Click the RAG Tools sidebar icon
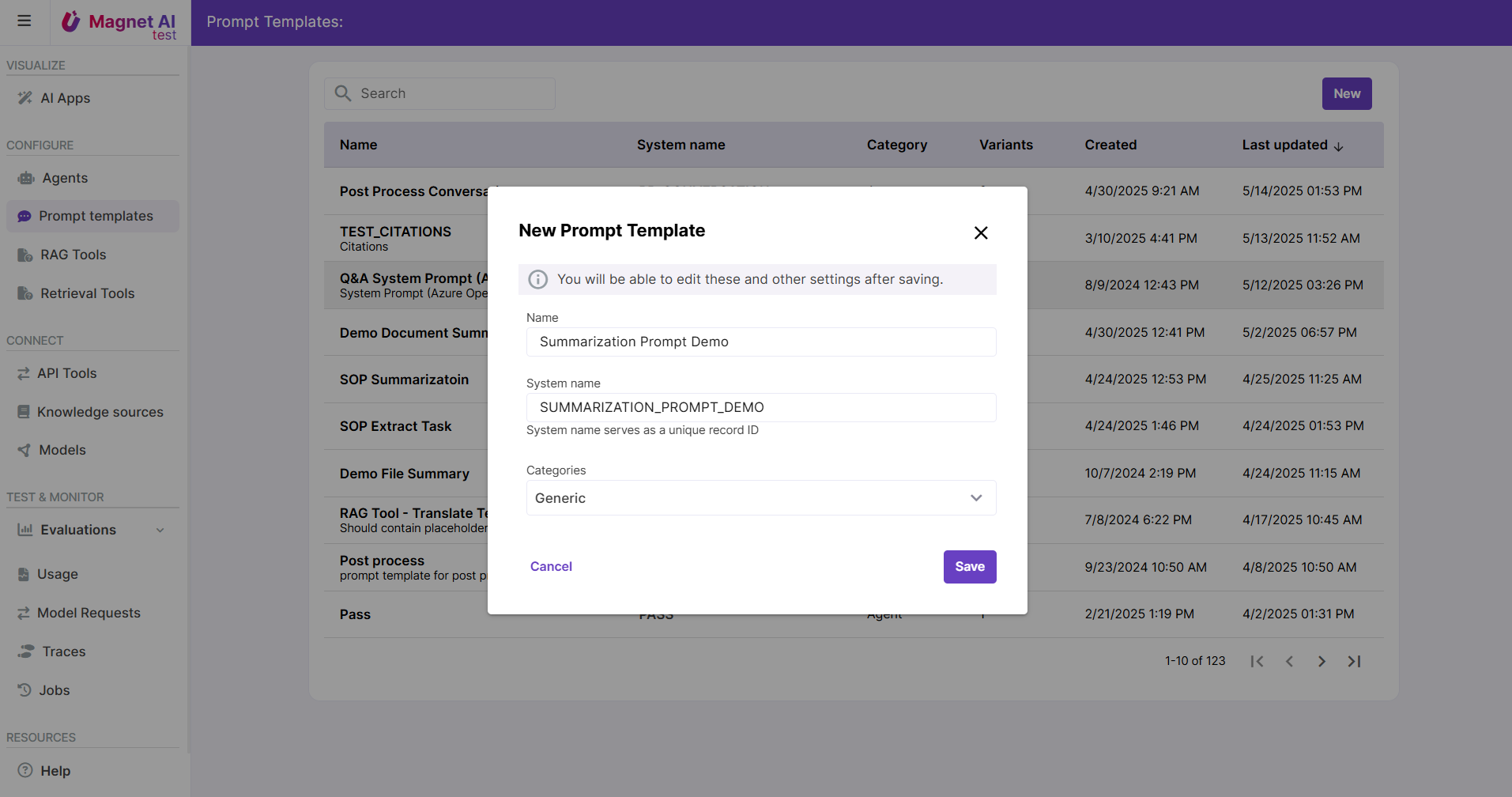Screen dimensions: 1512x797 click(x=25, y=255)
